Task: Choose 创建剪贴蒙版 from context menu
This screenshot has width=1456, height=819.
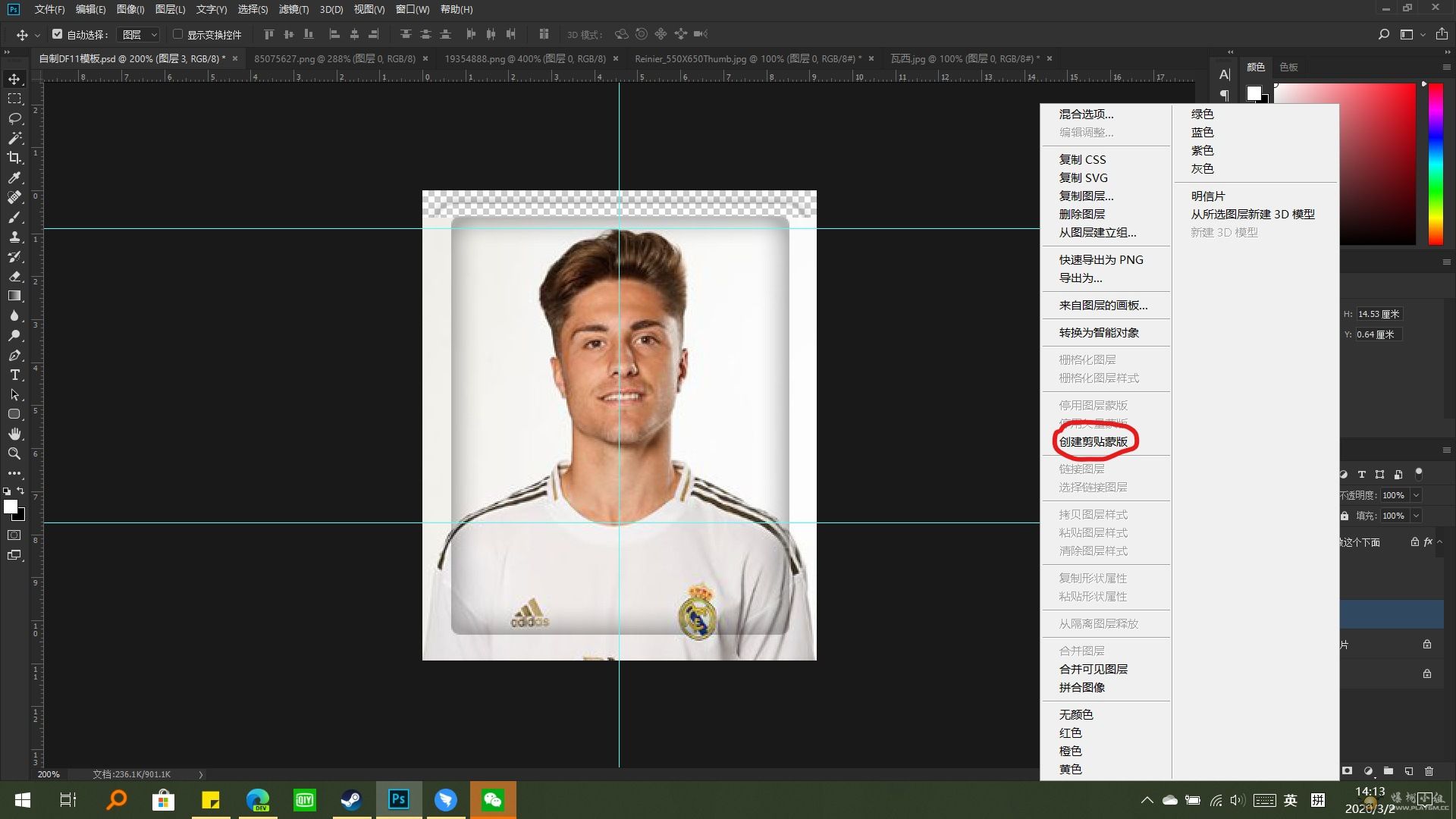Action: point(1093,441)
